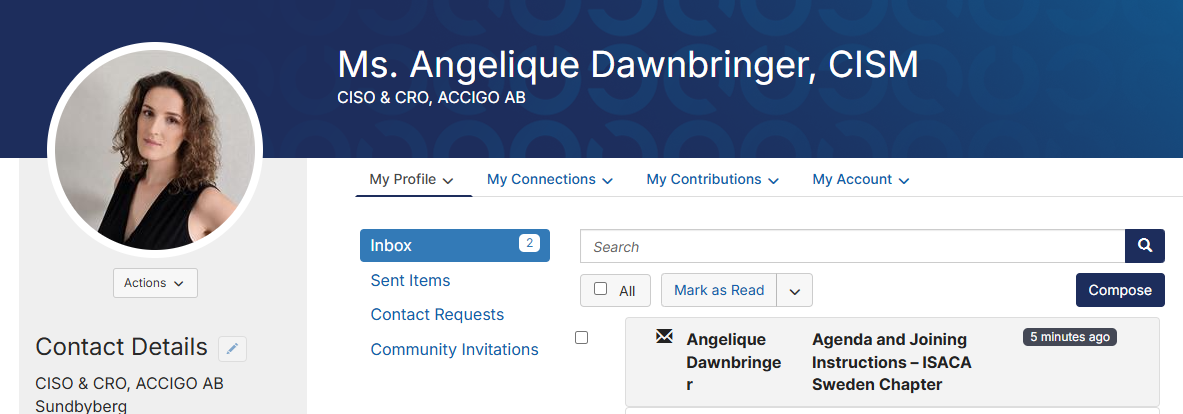Open the Actions dropdown under profile photo
The width and height of the screenshot is (1183, 414).
click(x=155, y=283)
